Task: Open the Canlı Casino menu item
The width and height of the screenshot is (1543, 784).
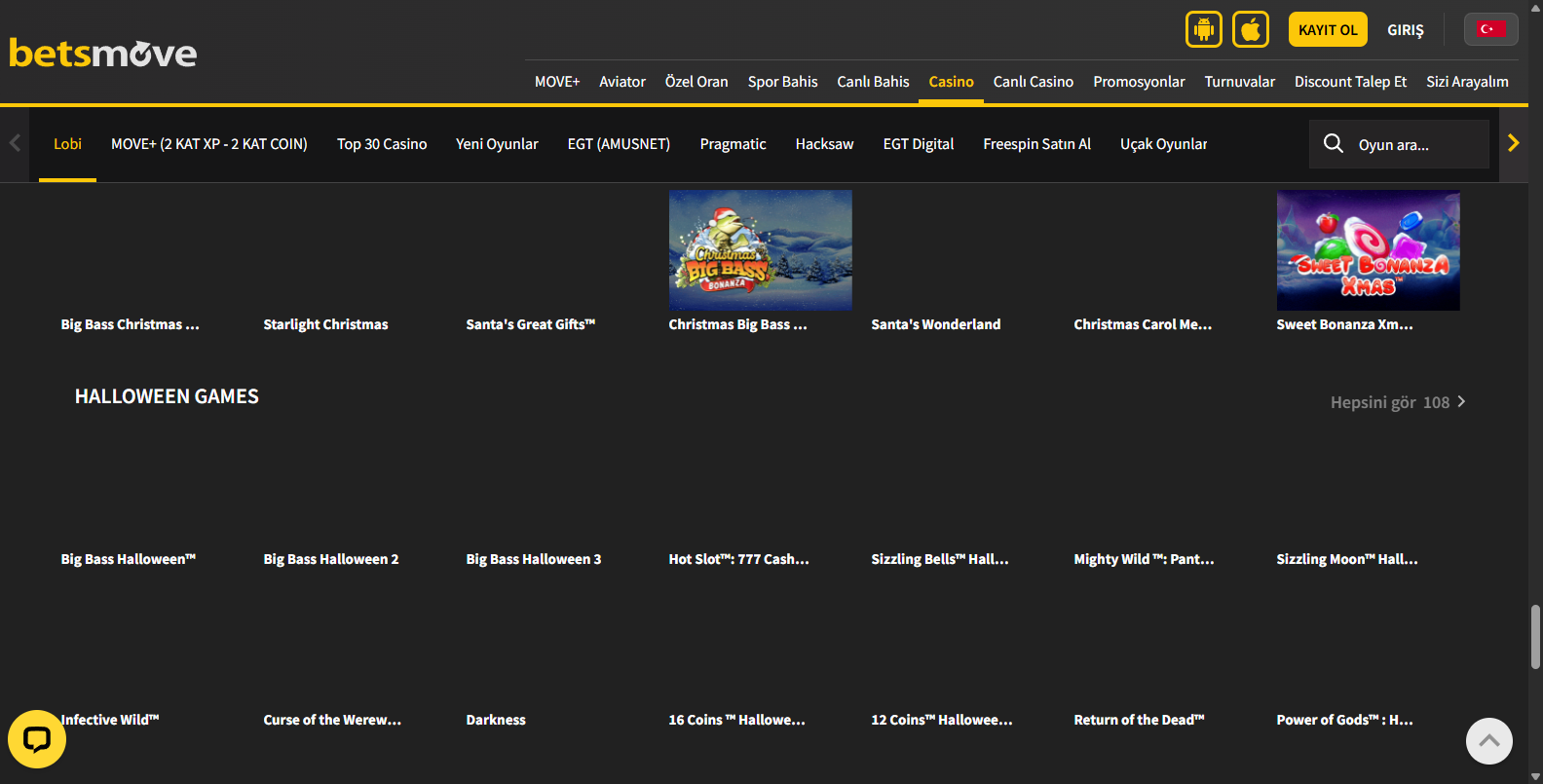Action: (x=1033, y=82)
